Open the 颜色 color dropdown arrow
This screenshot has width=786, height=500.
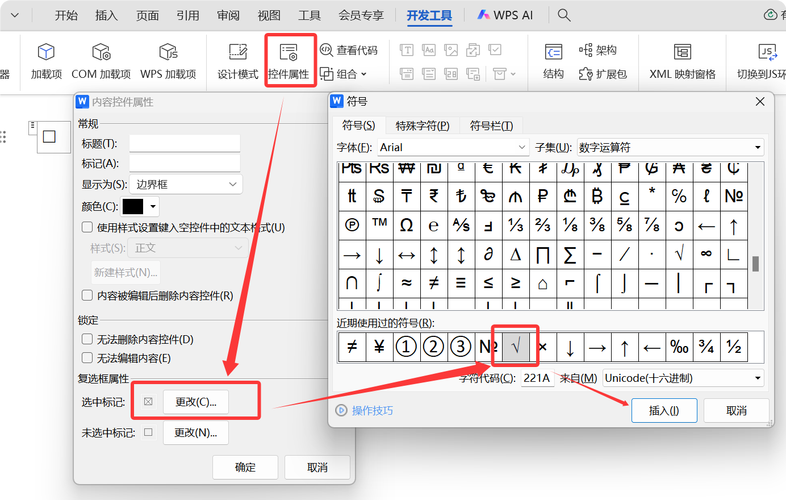(153, 206)
